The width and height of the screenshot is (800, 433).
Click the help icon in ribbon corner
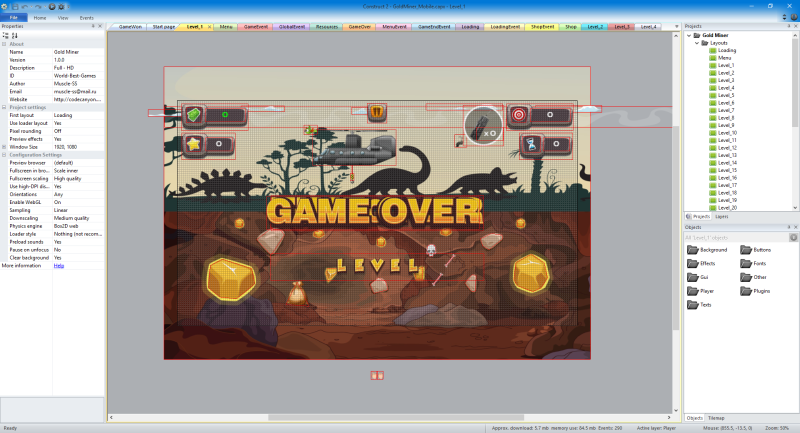point(794,17)
